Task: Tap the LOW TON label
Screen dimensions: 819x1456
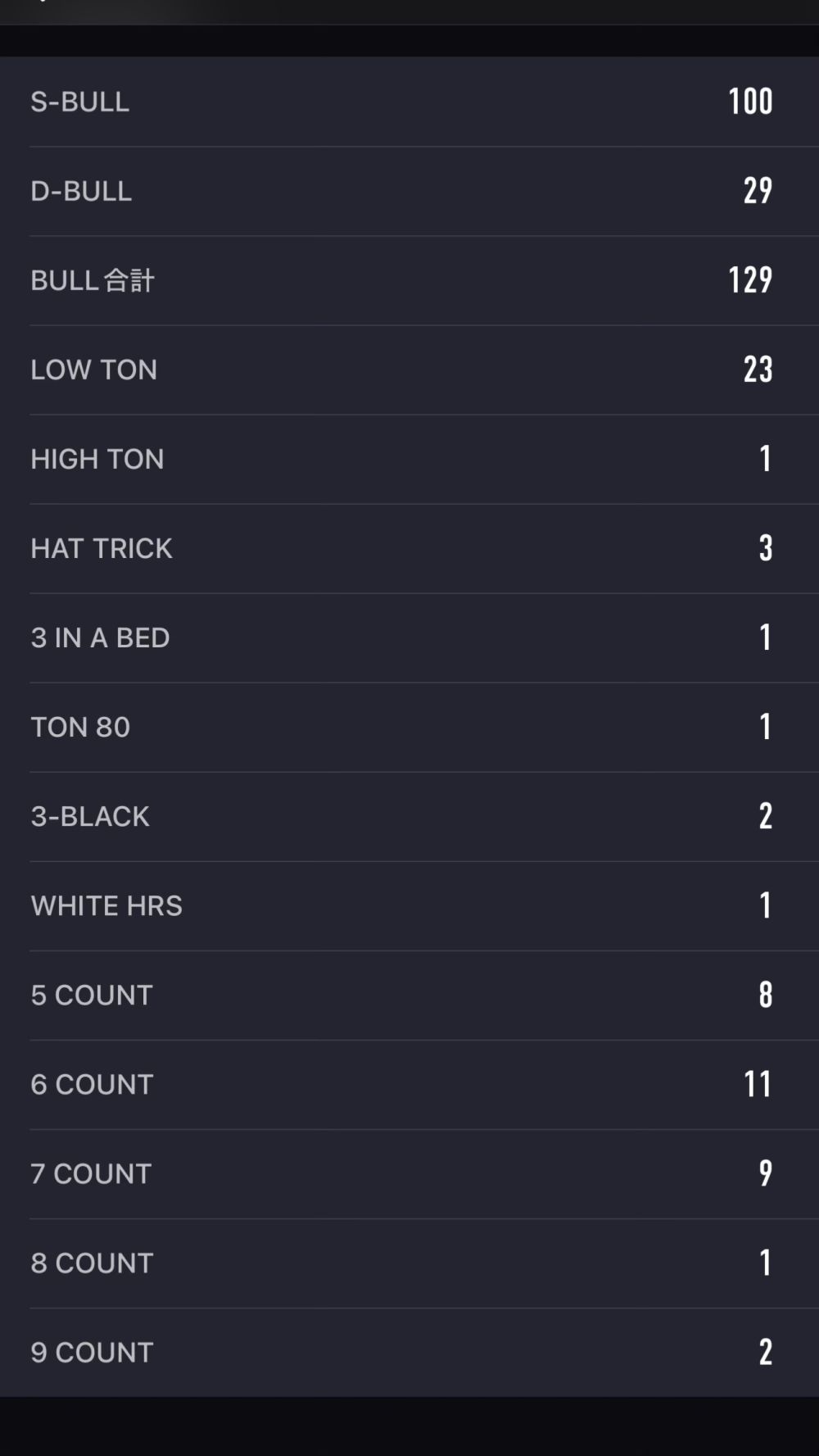Action: point(94,370)
